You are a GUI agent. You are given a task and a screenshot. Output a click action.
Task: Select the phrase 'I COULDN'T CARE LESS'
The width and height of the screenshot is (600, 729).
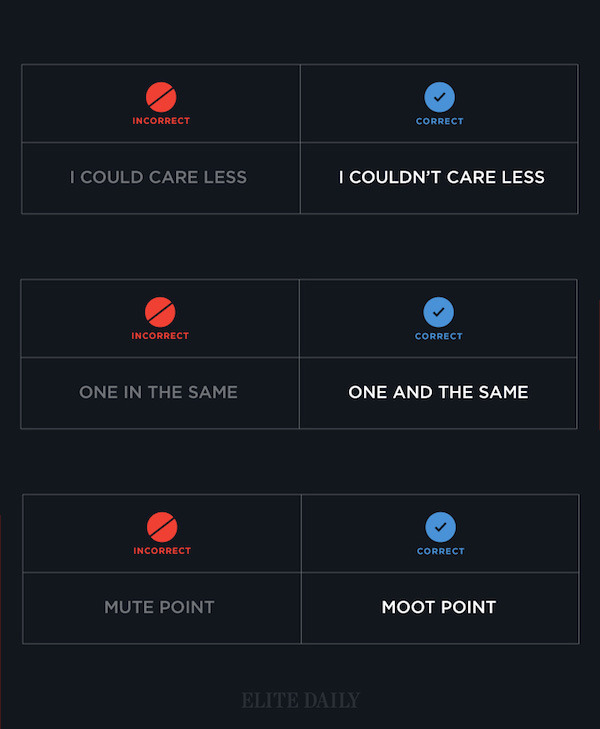(441, 177)
